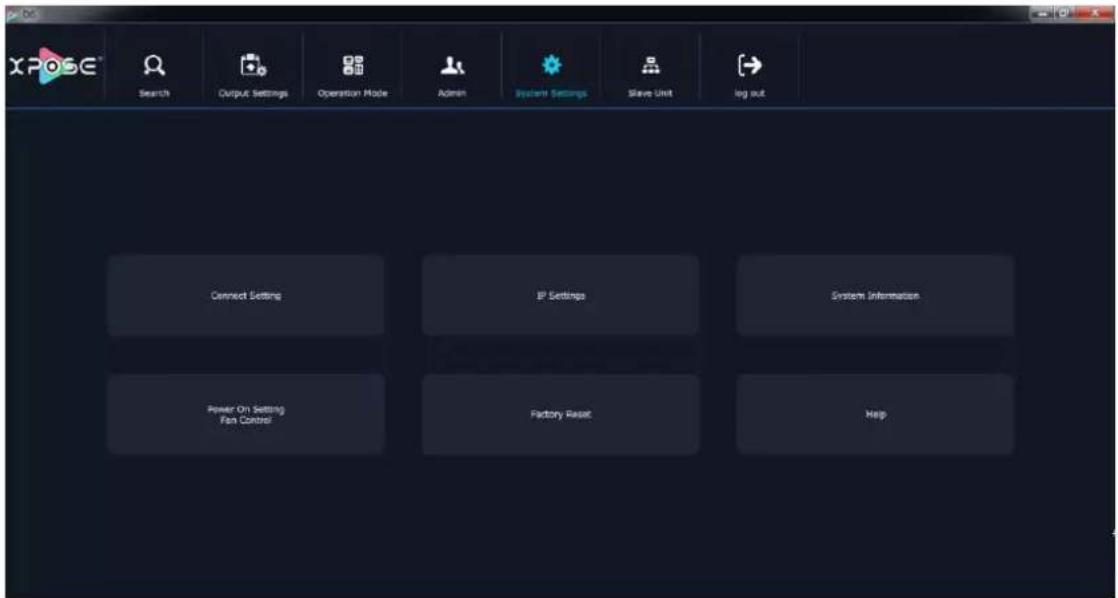Click the Search magnifier icon
Image resolution: width=1118 pixels, height=598 pixels.
(154, 66)
